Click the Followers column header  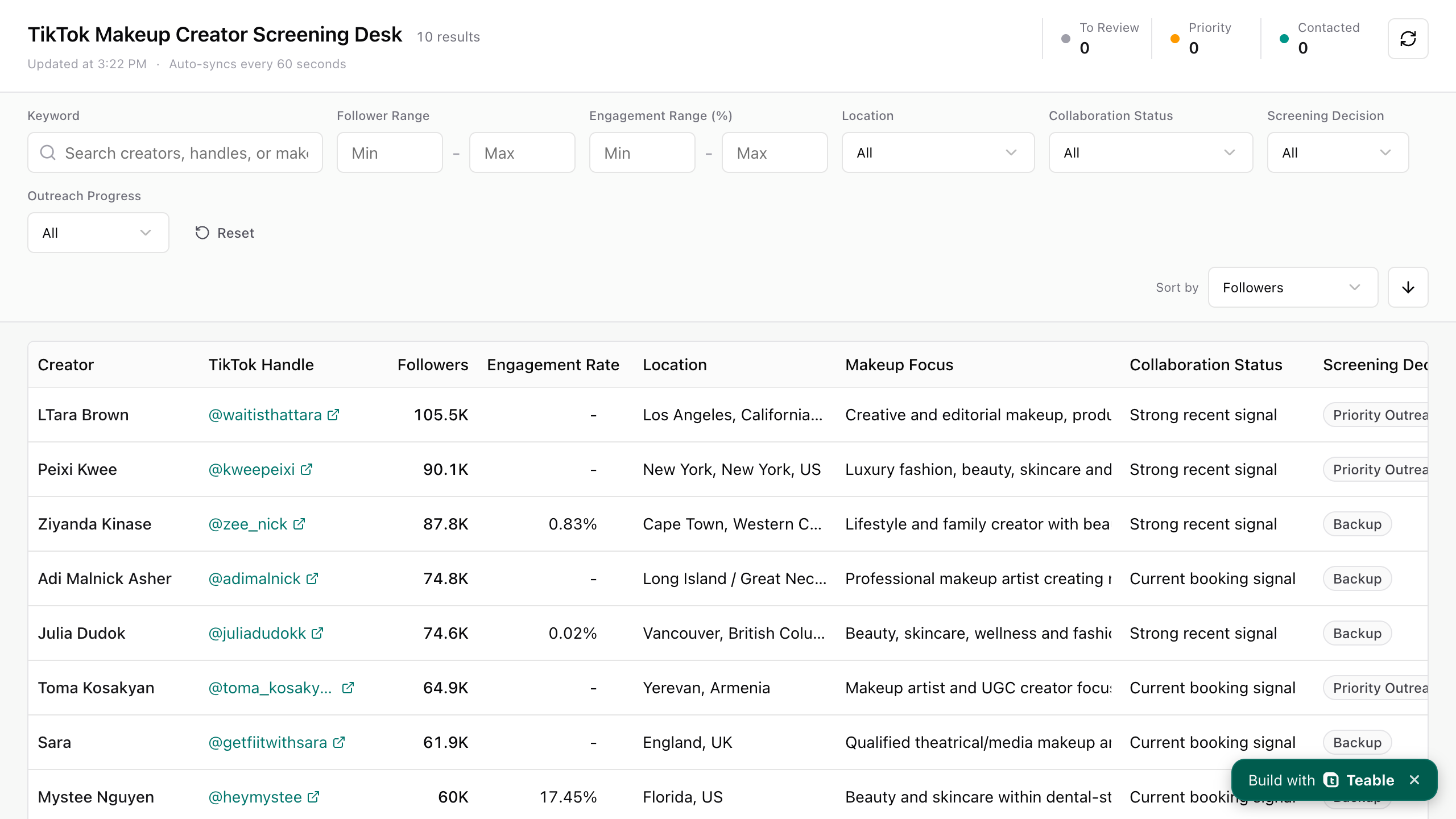click(433, 365)
